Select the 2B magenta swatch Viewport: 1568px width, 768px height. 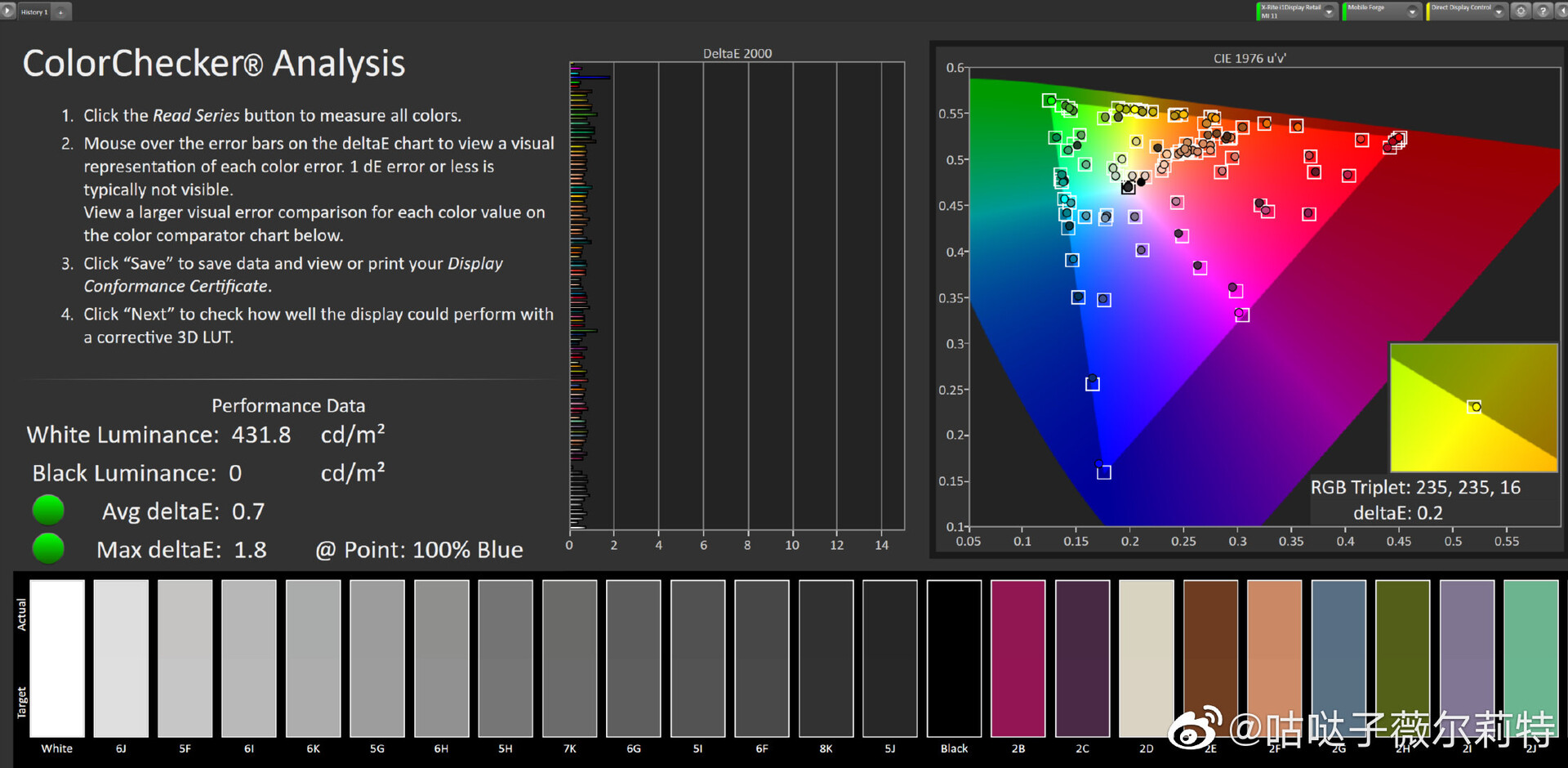tap(1018, 659)
